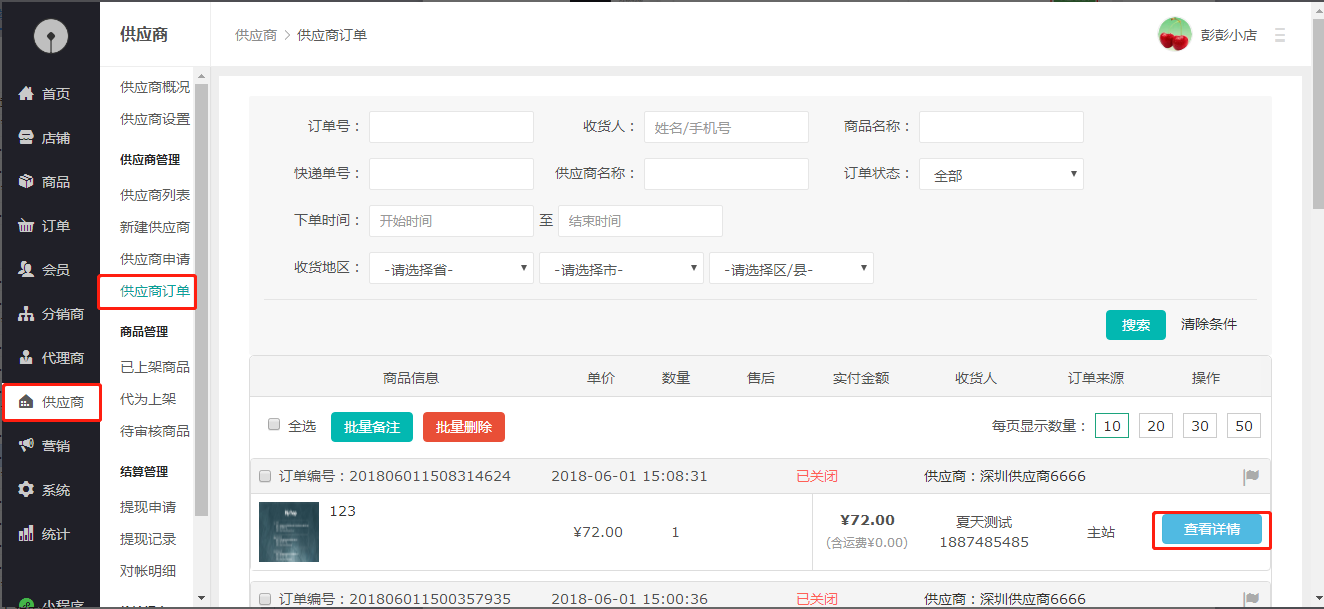Expand the 订单状态 dropdown showing 全部
Viewport: 1324px width, 609px height.
coord(1001,175)
